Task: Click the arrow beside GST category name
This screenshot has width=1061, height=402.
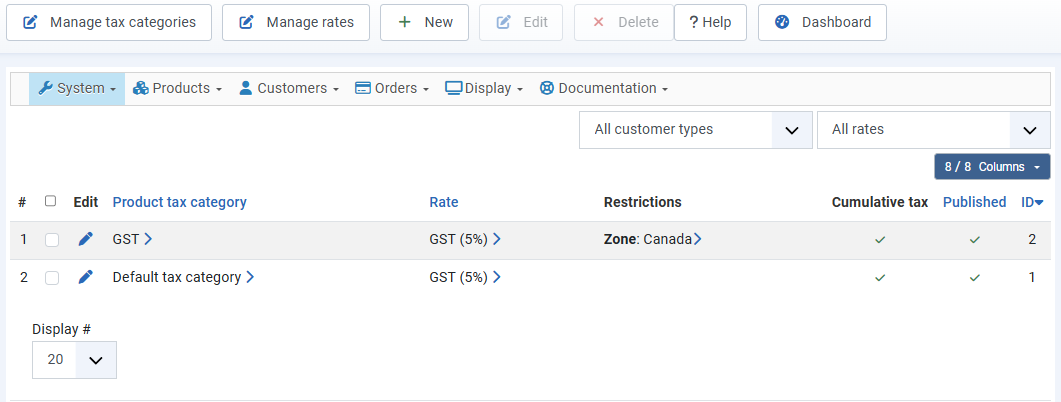Action: 148,239
